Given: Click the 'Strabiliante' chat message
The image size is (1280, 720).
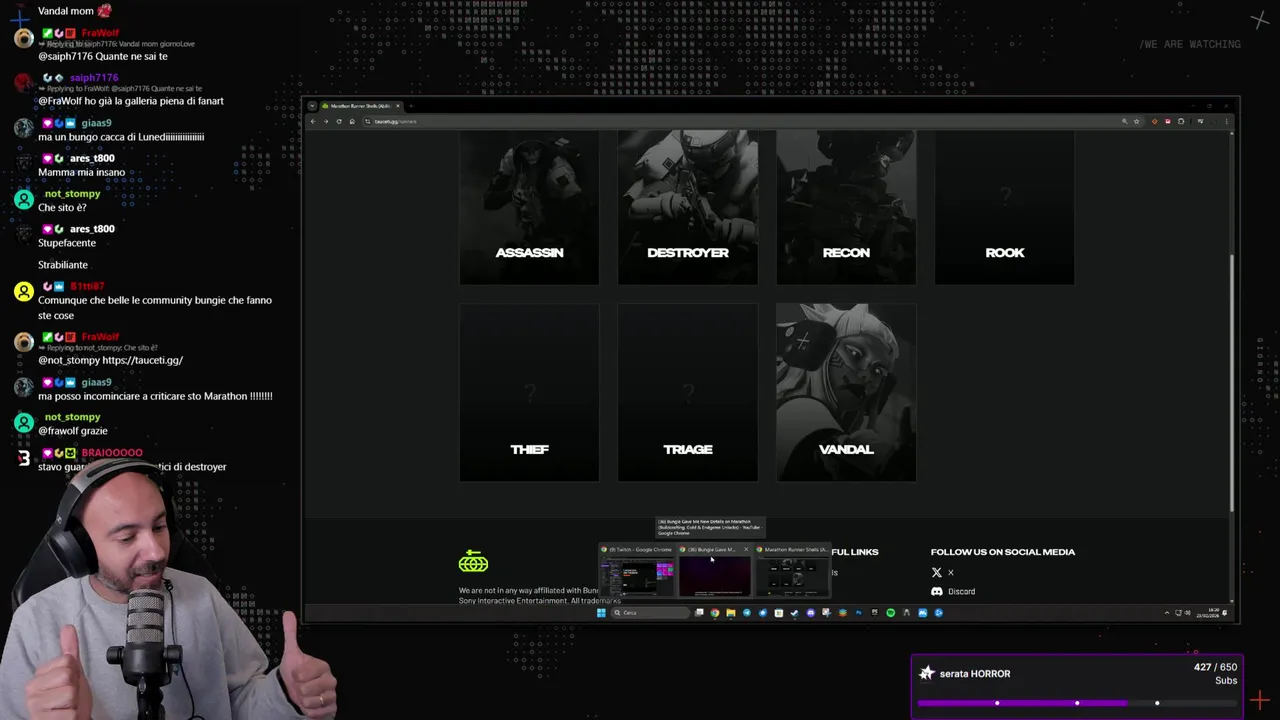Looking at the screenshot, I should (63, 265).
